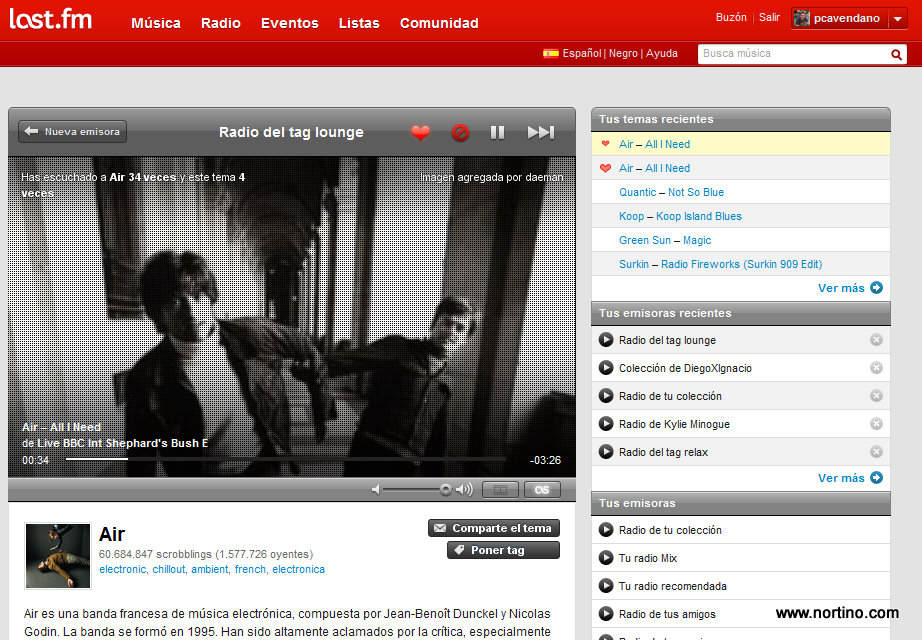Play the Radio de Kylie Minogue station
This screenshot has width=922, height=640.
[606, 424]
